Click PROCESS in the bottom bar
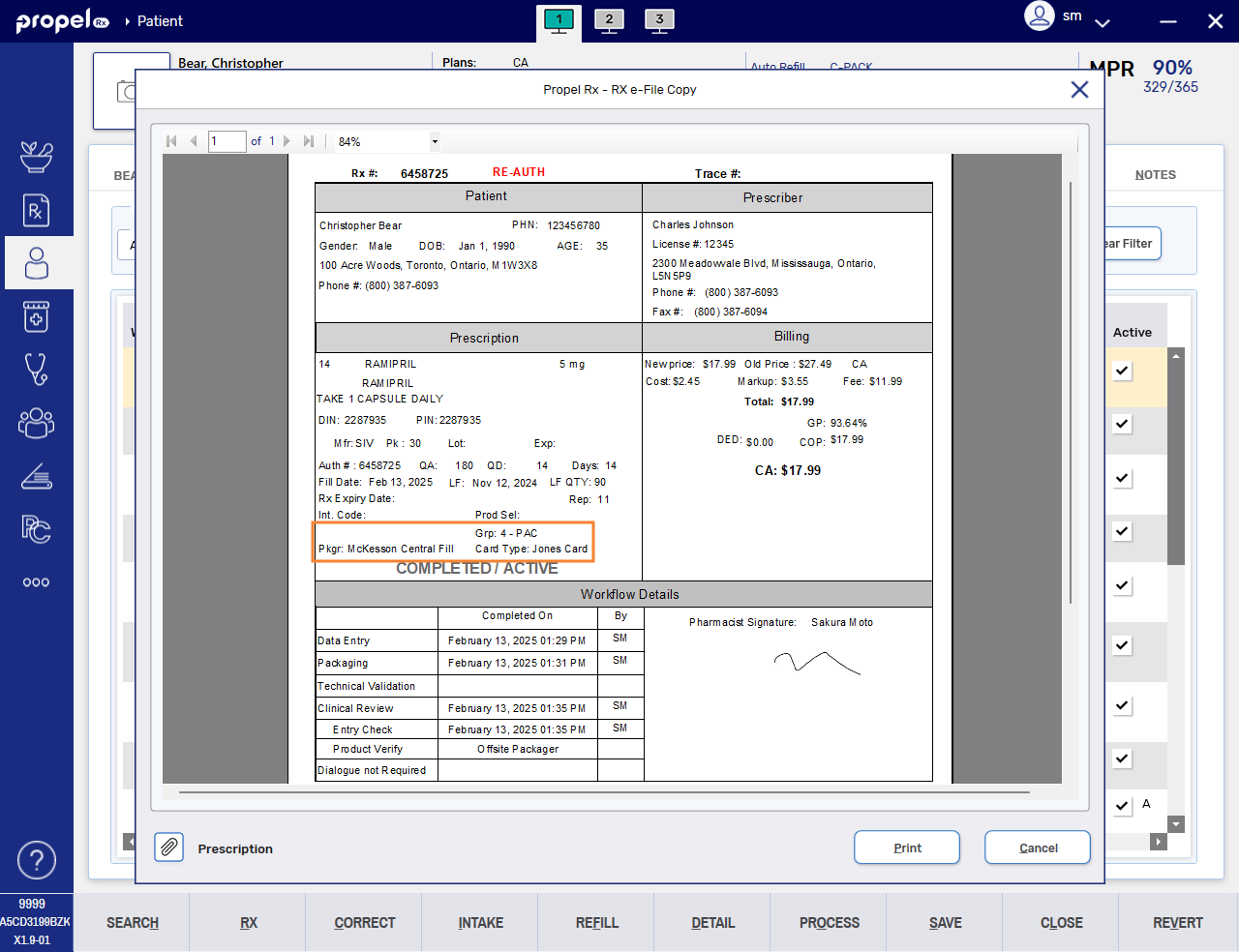Image resolution: width=1239 pixels, height=952 pixels. click(830, 923)
